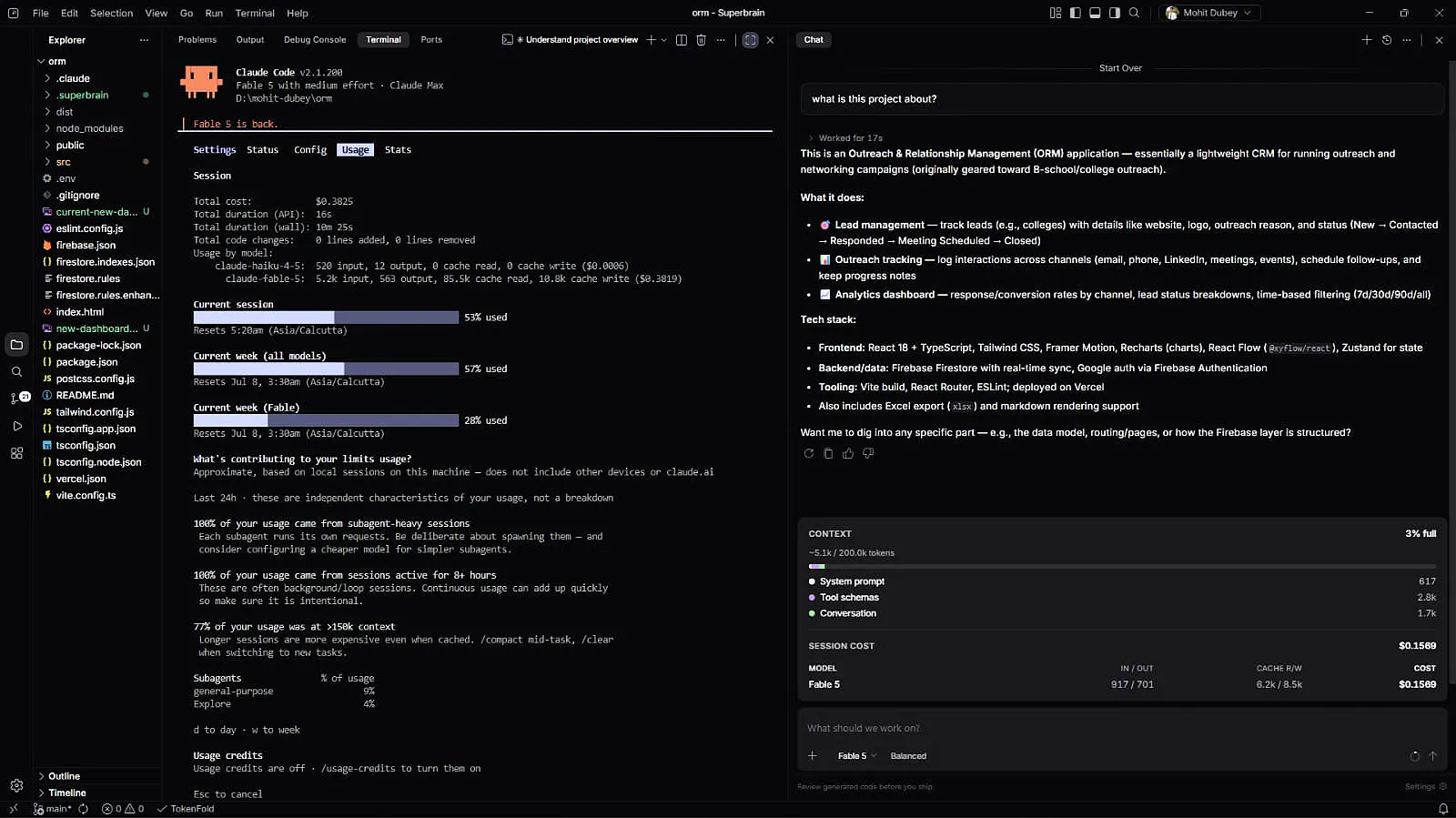Switch to the Debug Console tab
The image size is (1456, 818).
(x=315, y=40)
